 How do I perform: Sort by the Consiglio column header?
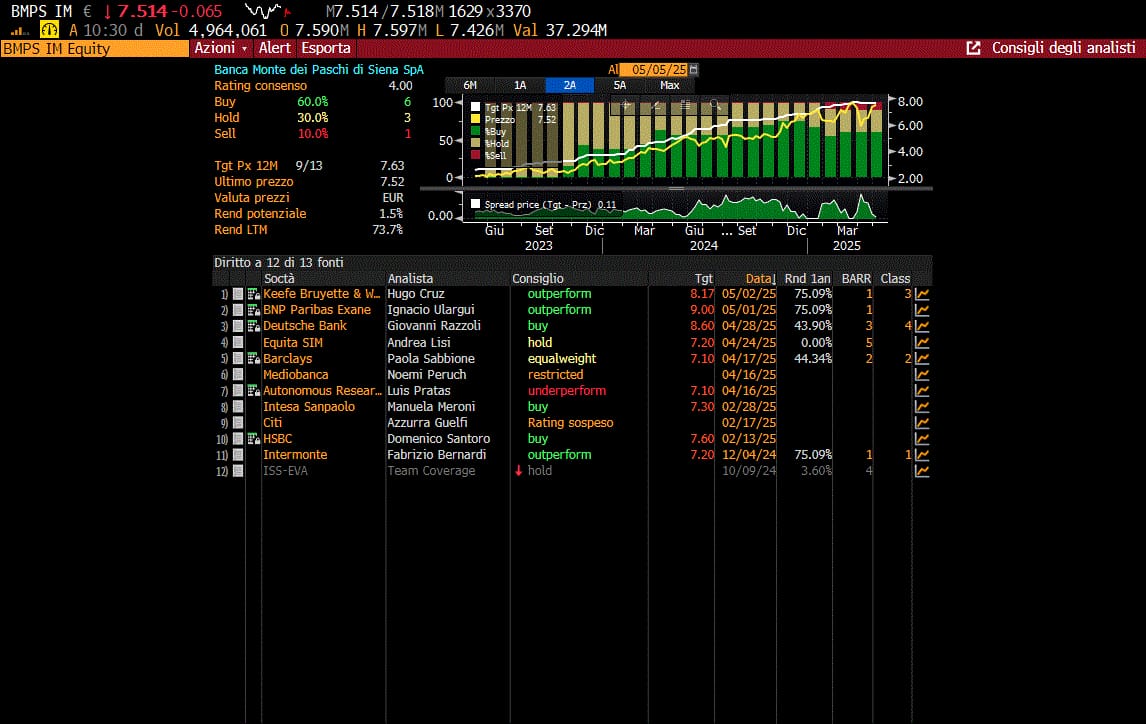(x=538, y=278)
